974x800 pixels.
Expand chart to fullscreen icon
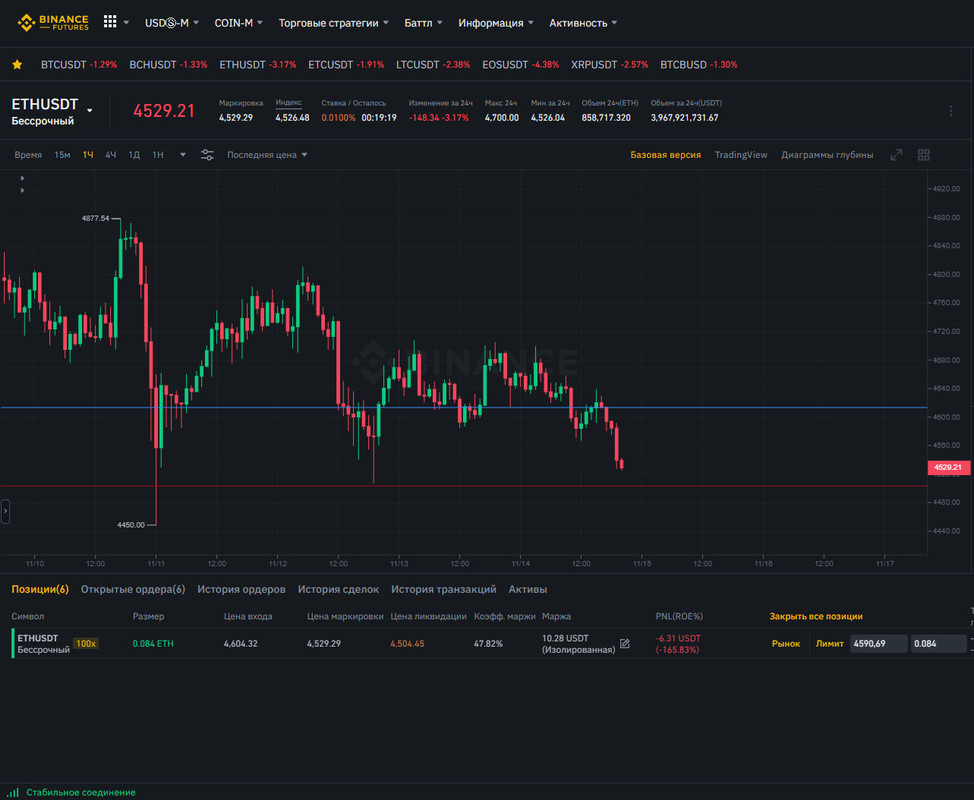tap(896, 155)
